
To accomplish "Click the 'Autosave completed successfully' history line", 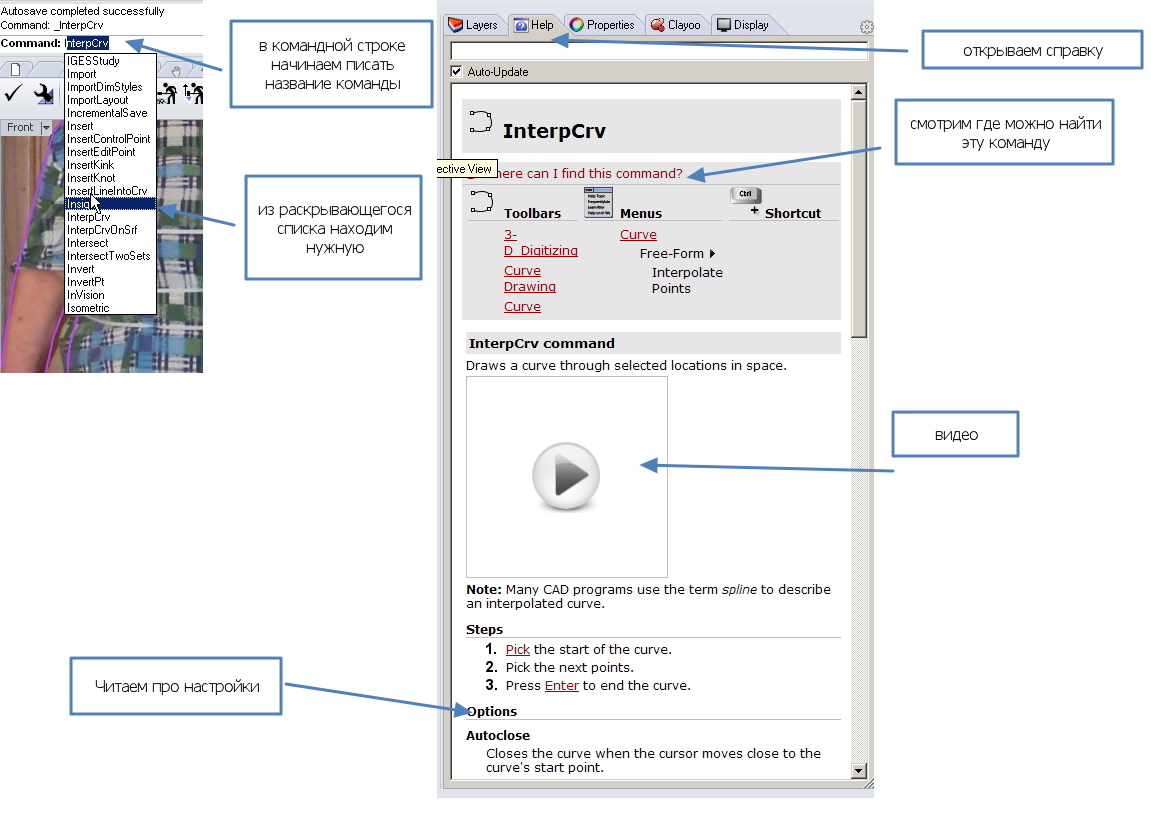I will point(82,12).
